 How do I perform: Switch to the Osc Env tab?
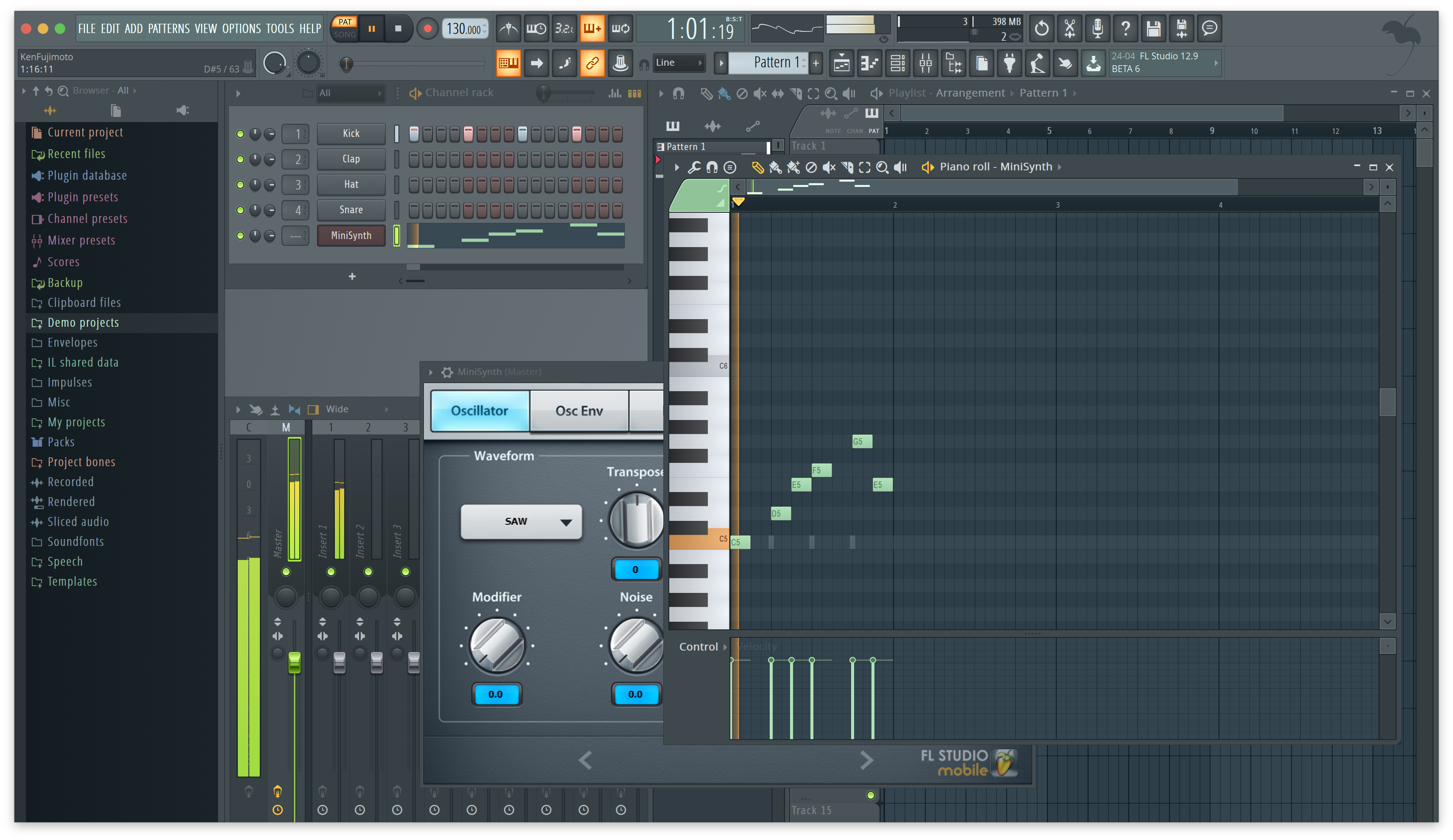click(x=579, y=411)
